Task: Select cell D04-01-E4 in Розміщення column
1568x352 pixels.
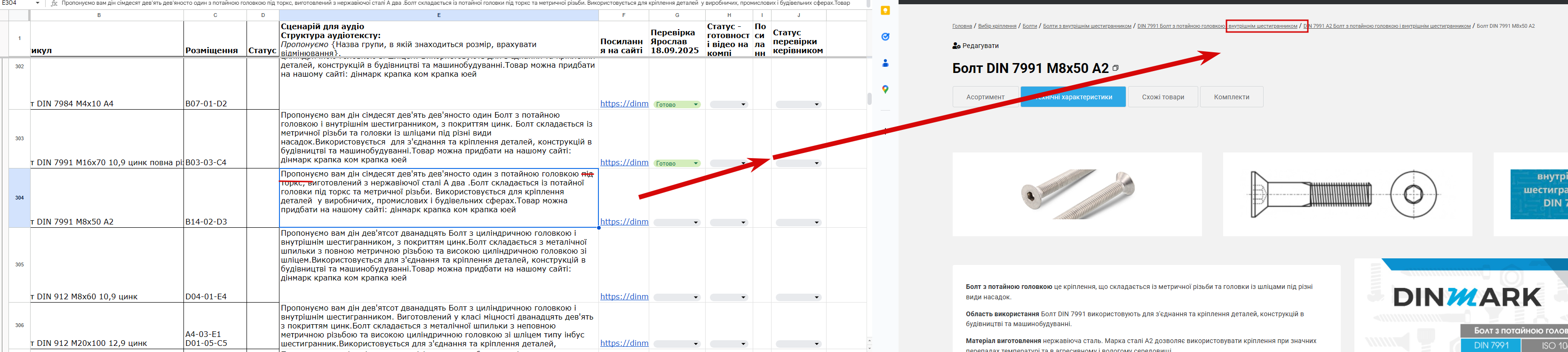Action: pyautogui.click(x=215, y=265)
